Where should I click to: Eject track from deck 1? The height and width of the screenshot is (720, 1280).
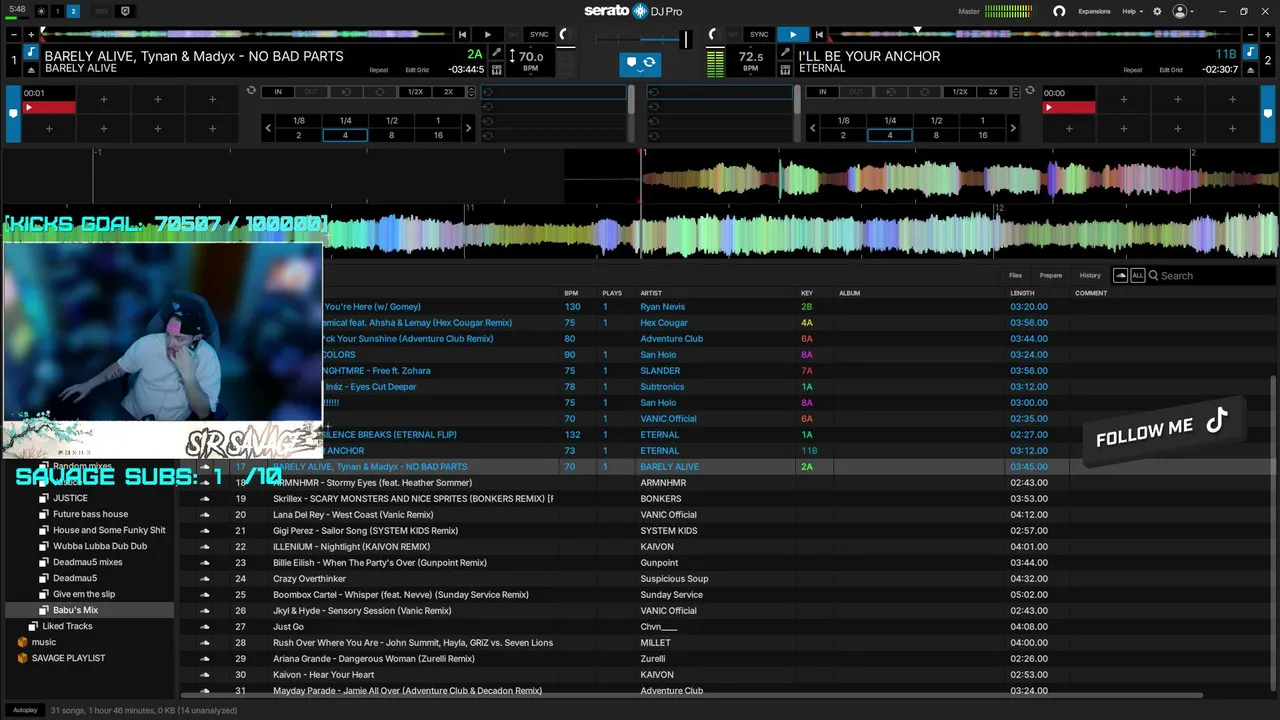31,69
